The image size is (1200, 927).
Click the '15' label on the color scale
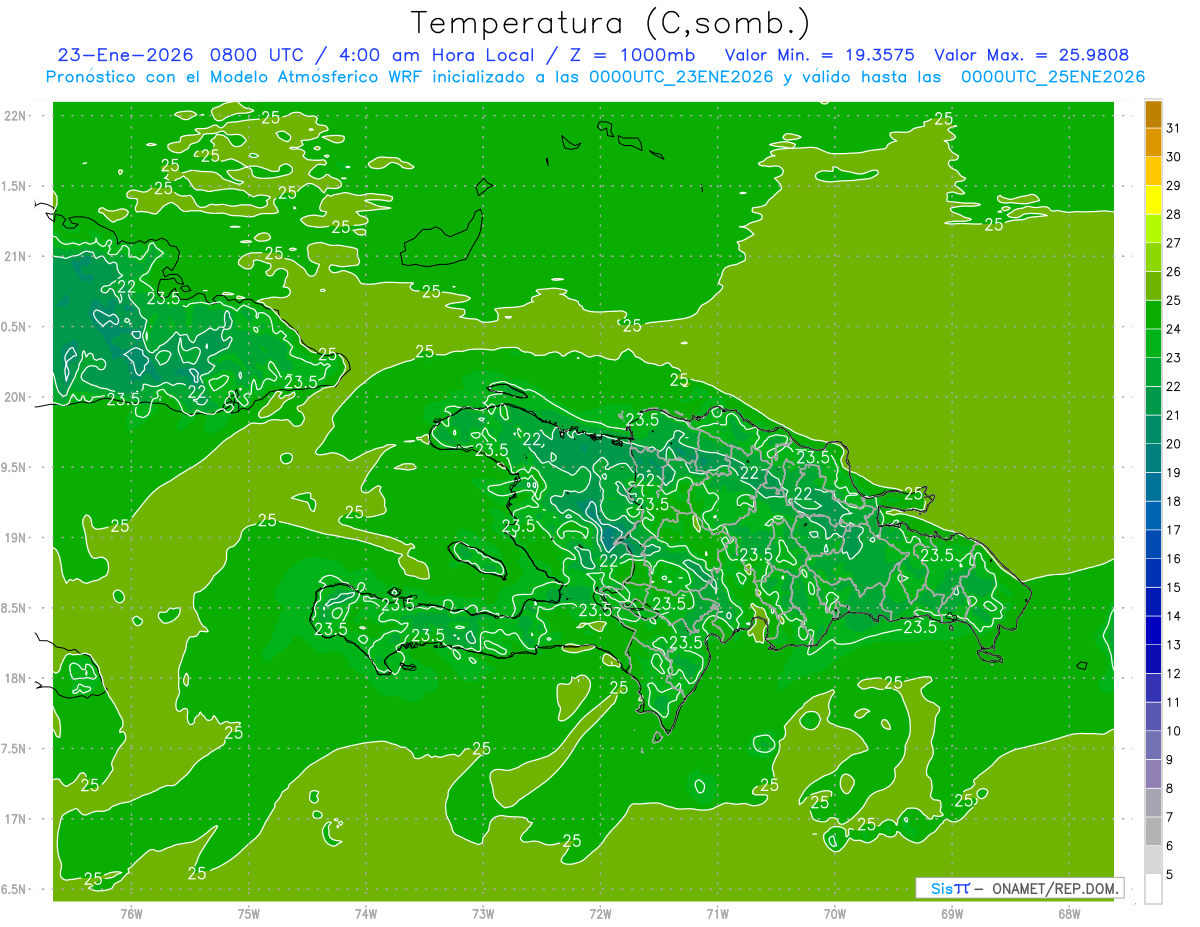point(1174,587)
